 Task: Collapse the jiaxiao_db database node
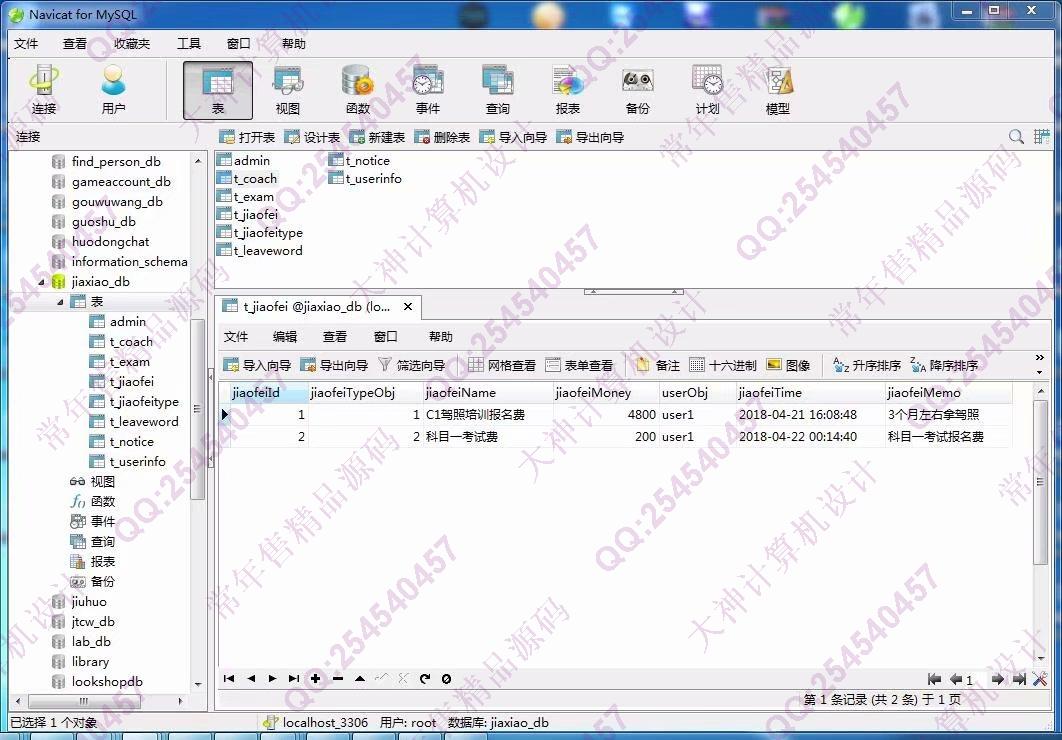[41, 282]
